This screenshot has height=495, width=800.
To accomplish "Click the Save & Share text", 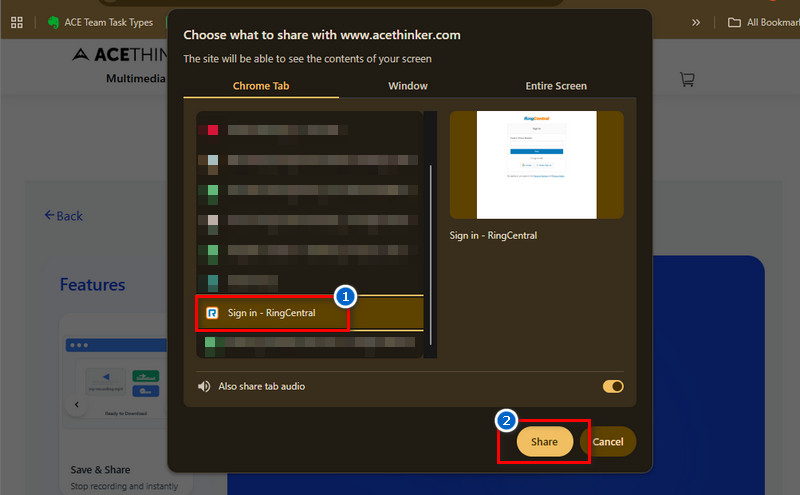I will click(x=100, y=469).
